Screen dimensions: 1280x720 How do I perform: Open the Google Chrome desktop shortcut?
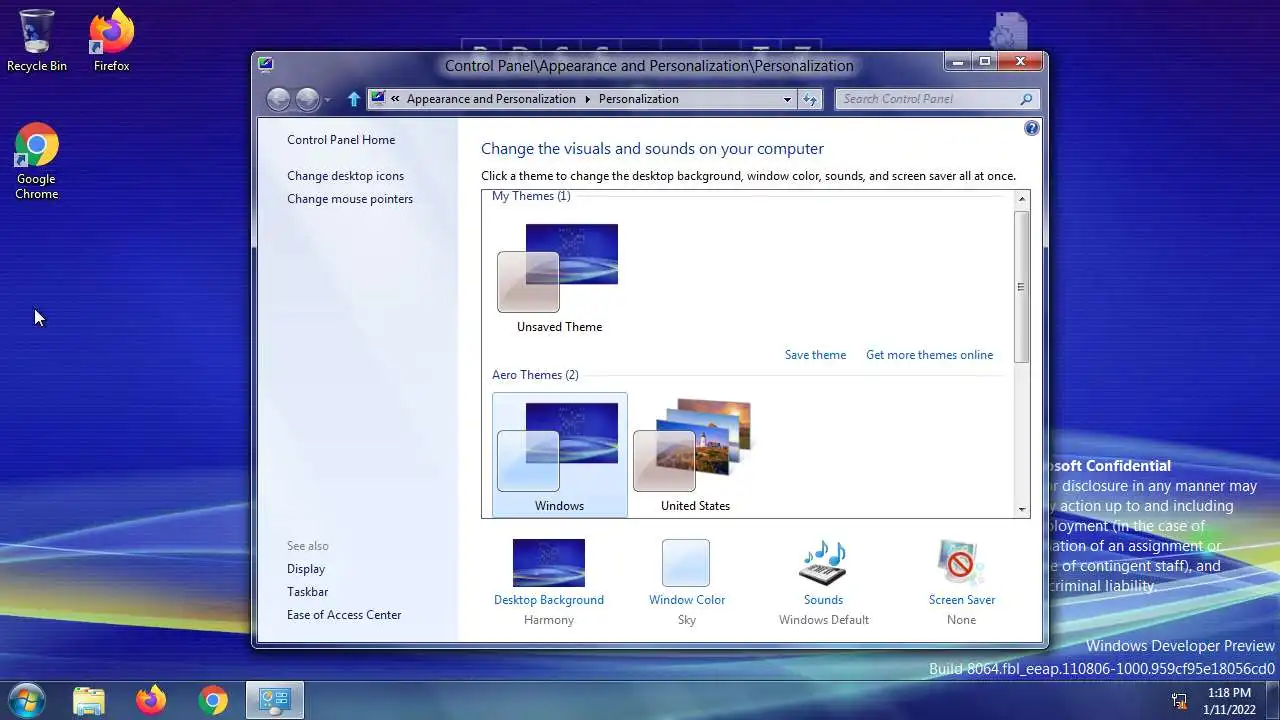(37, 162)
